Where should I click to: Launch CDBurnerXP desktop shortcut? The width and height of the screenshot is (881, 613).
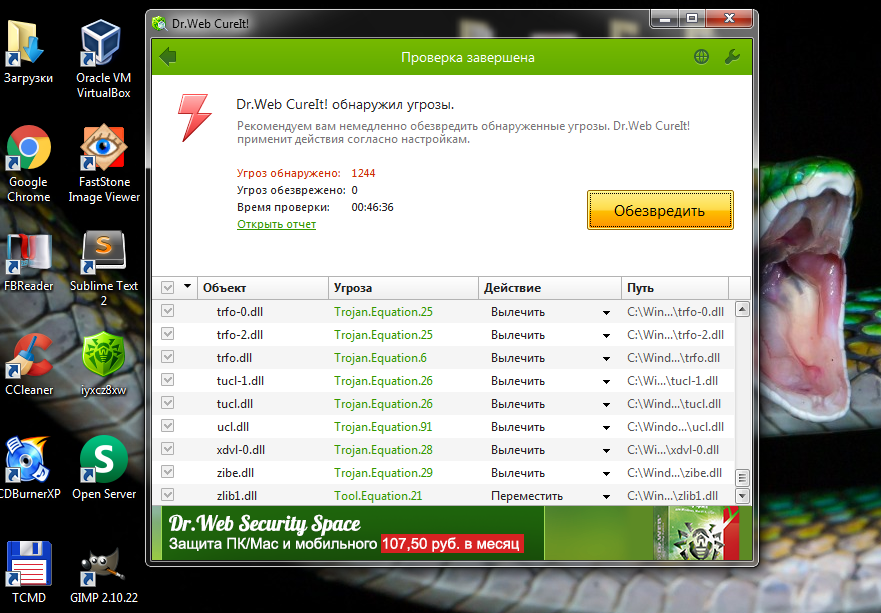(x=28, y=468)
